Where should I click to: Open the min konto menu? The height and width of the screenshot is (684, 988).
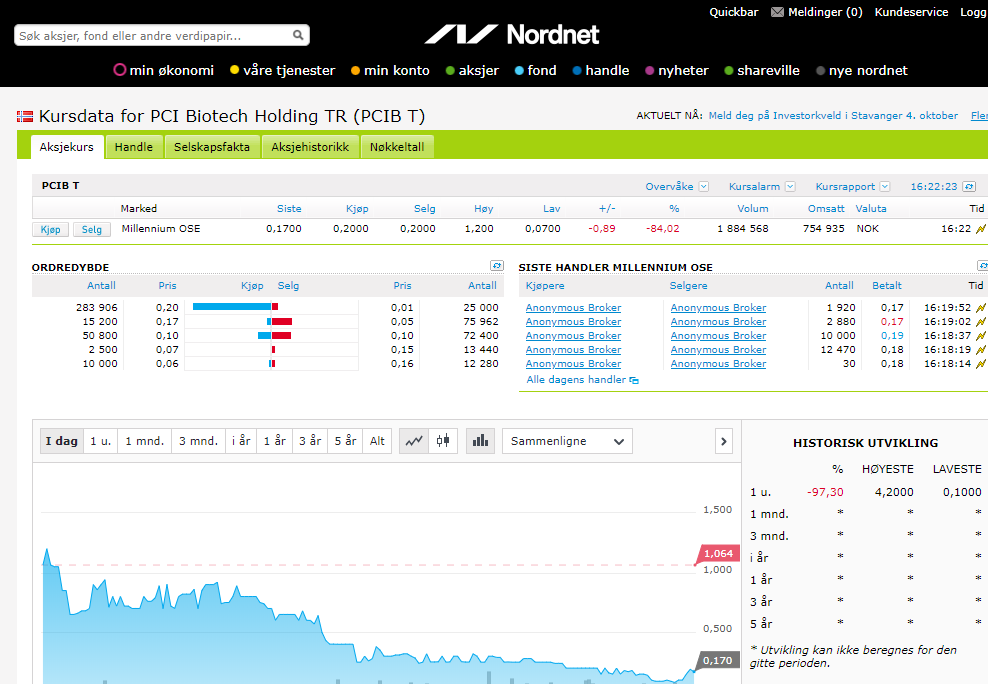pos(390,71)
